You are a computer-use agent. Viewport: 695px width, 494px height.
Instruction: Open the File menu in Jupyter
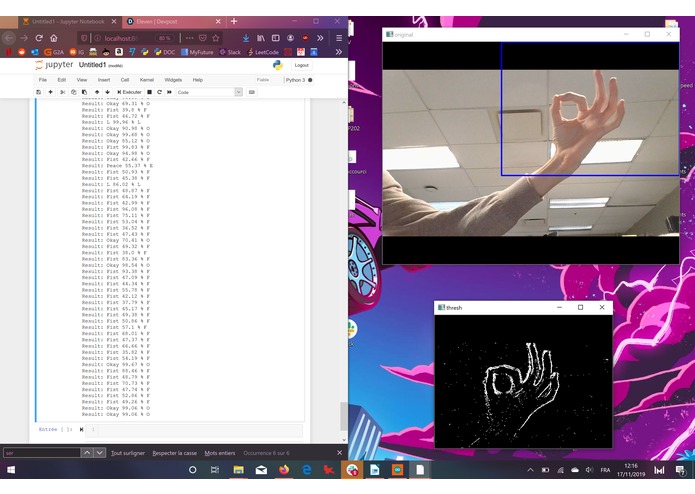point(43,80)
